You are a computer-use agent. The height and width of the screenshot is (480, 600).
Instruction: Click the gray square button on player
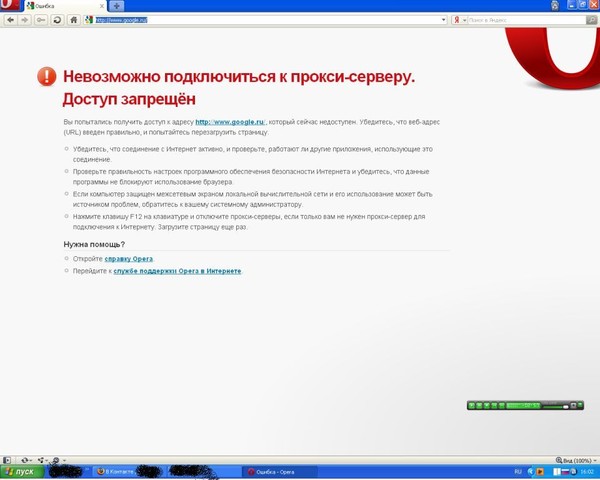tap(573, 405)
